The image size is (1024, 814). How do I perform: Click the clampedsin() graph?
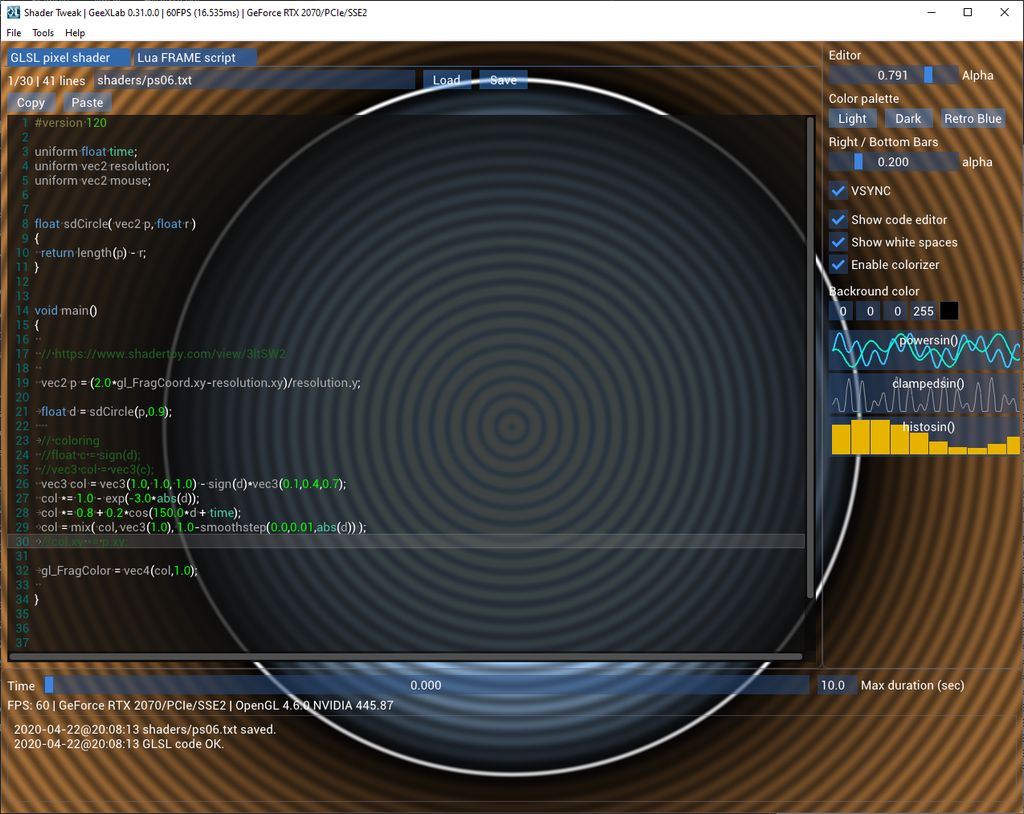click(925, 393)
